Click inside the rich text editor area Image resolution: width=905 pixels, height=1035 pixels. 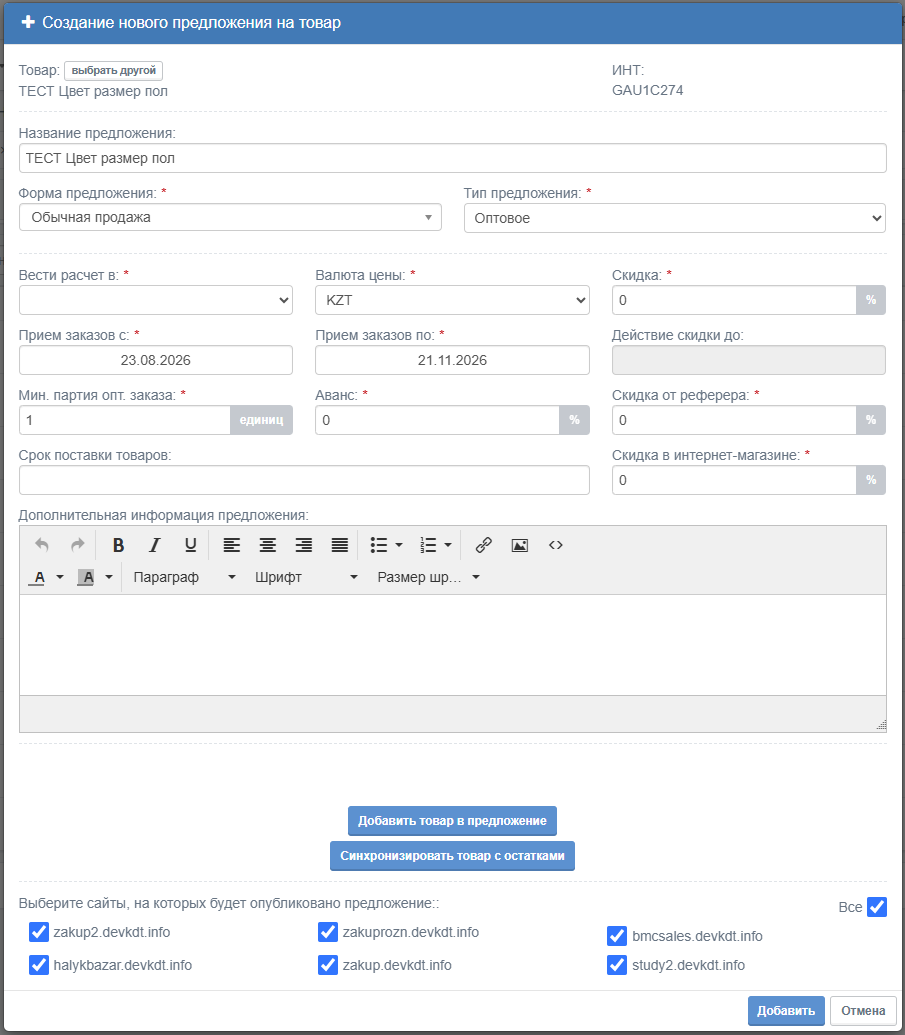pyautogui.click(x=453, y=645)
